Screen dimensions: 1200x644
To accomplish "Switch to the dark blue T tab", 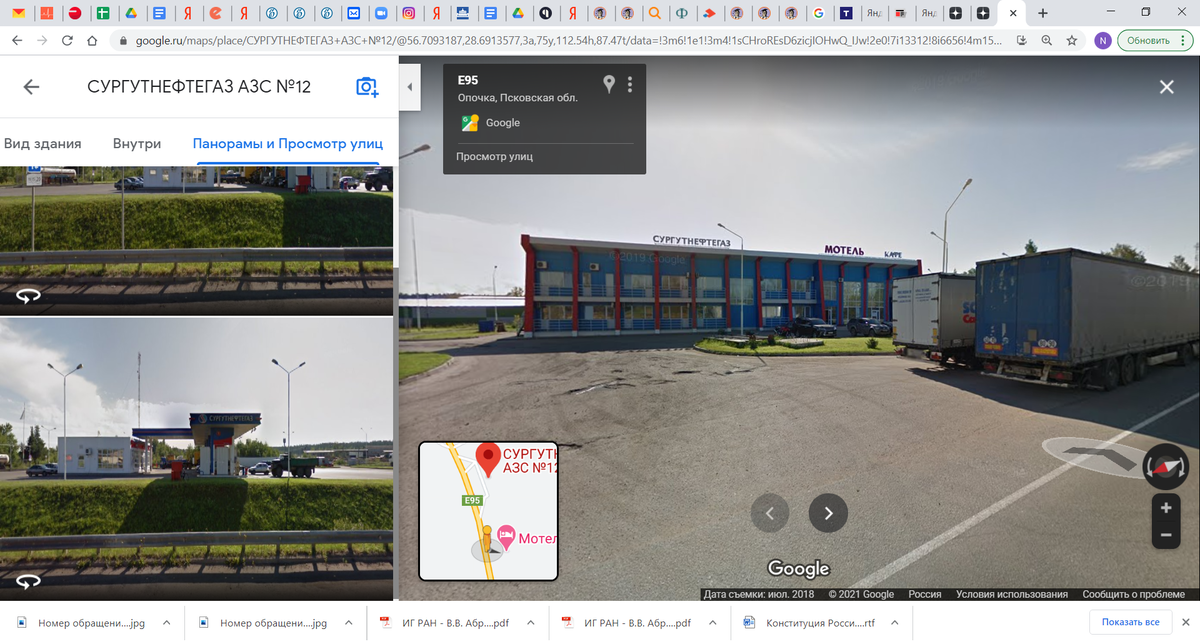I will tap(847, 13).
